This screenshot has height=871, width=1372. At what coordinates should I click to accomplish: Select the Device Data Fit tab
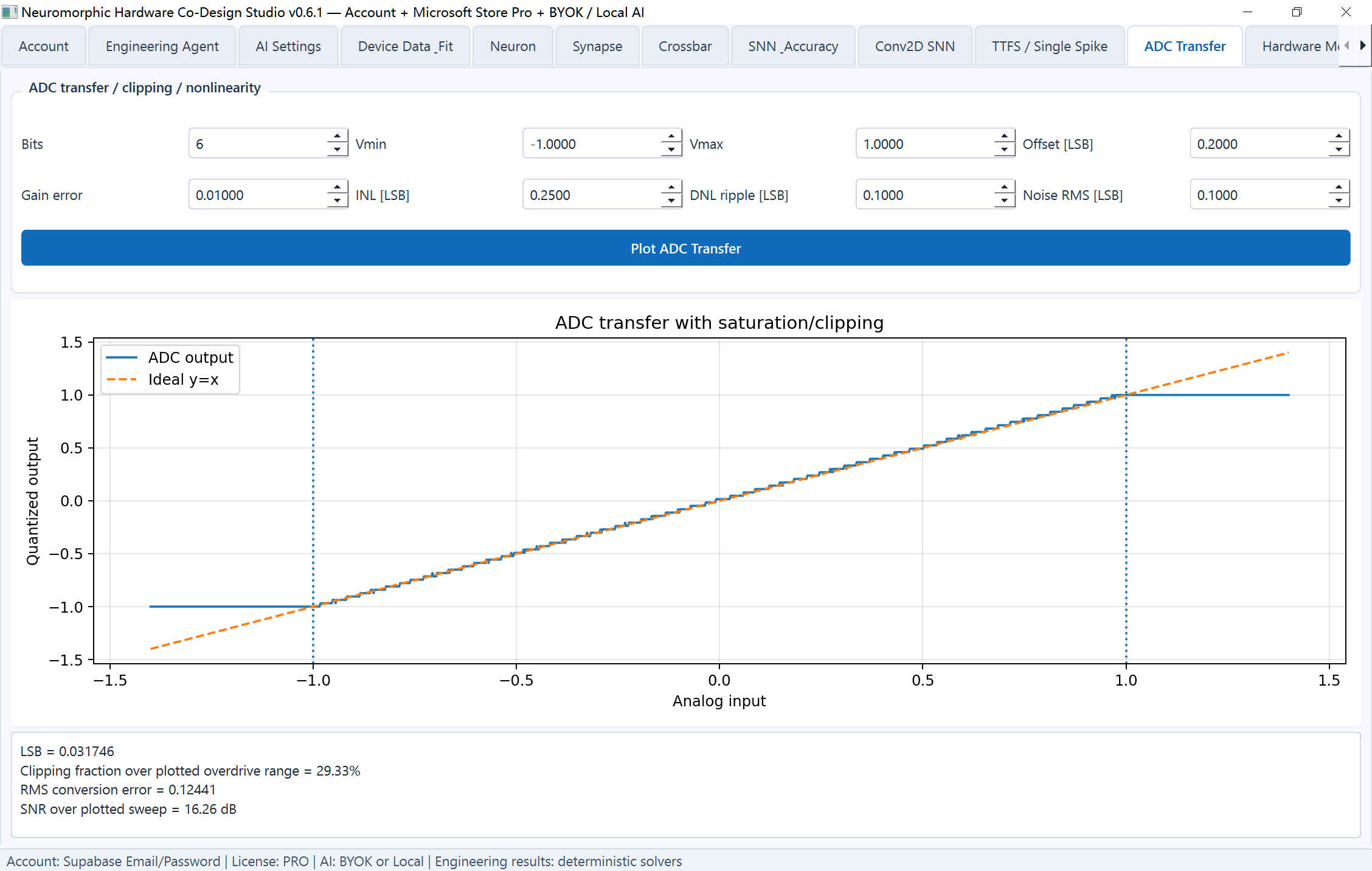[406, 46]
